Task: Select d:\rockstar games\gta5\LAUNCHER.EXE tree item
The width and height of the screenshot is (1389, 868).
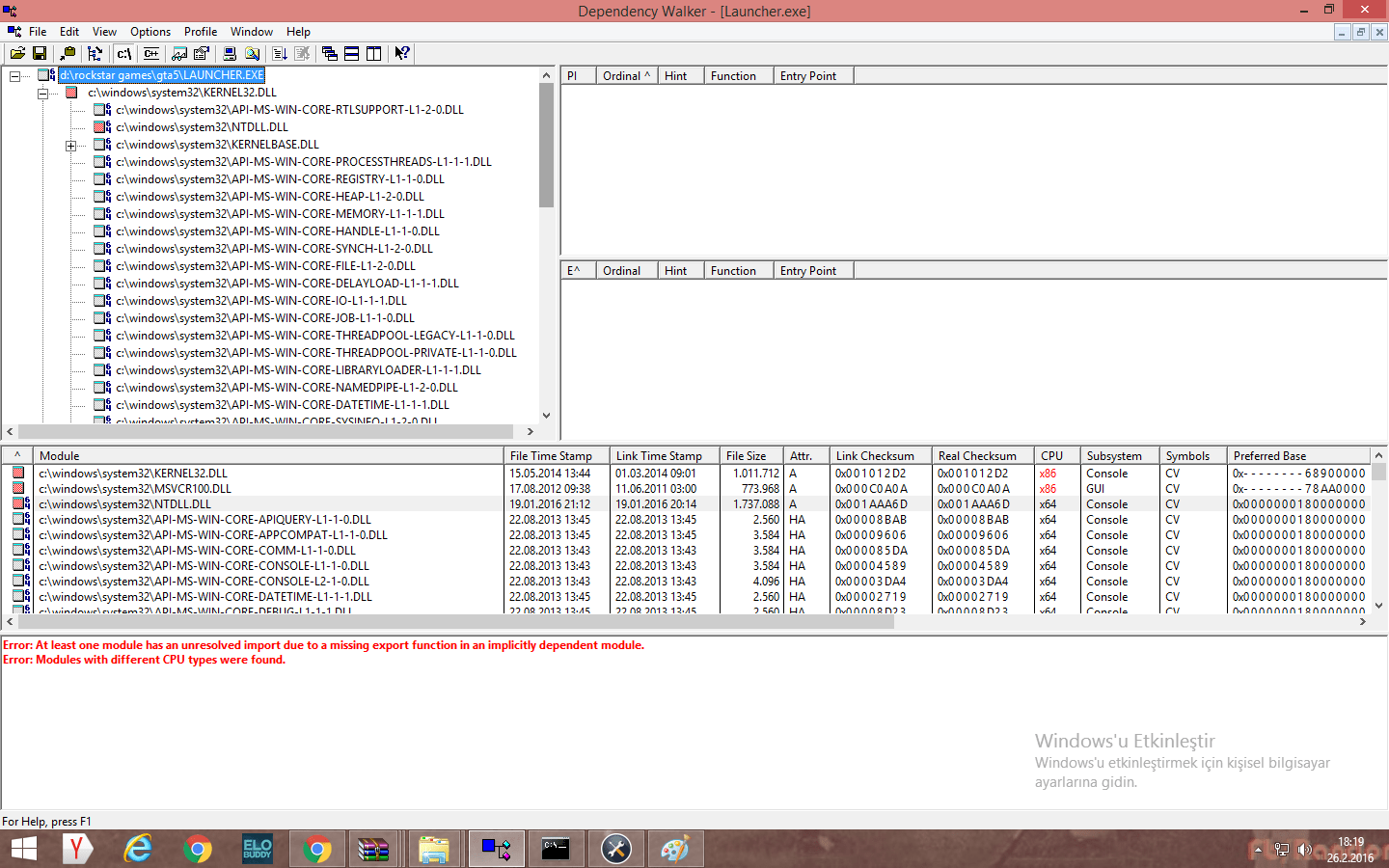Action: [x=161, y=75]
